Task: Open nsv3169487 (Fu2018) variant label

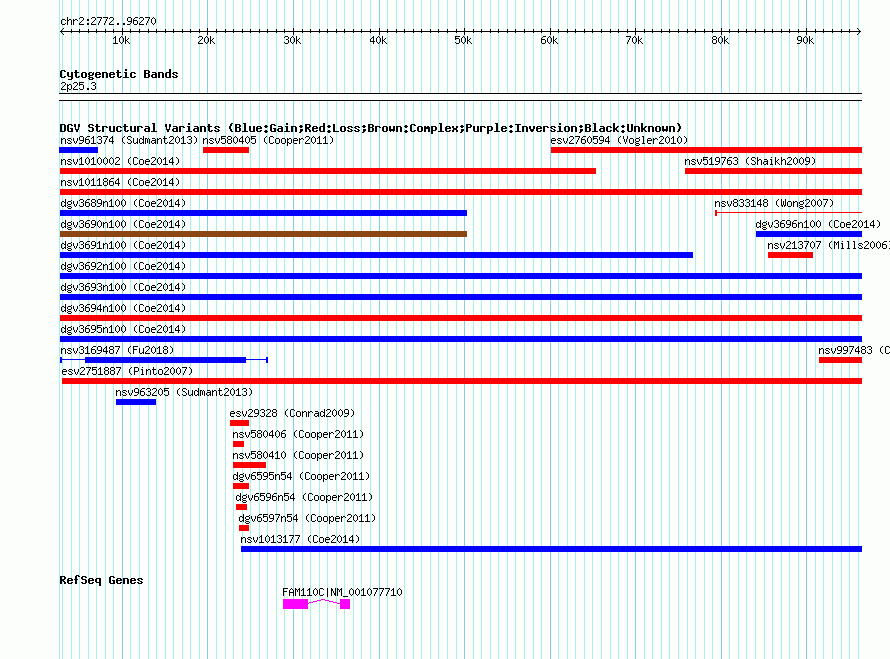Action: click(117, 350)
